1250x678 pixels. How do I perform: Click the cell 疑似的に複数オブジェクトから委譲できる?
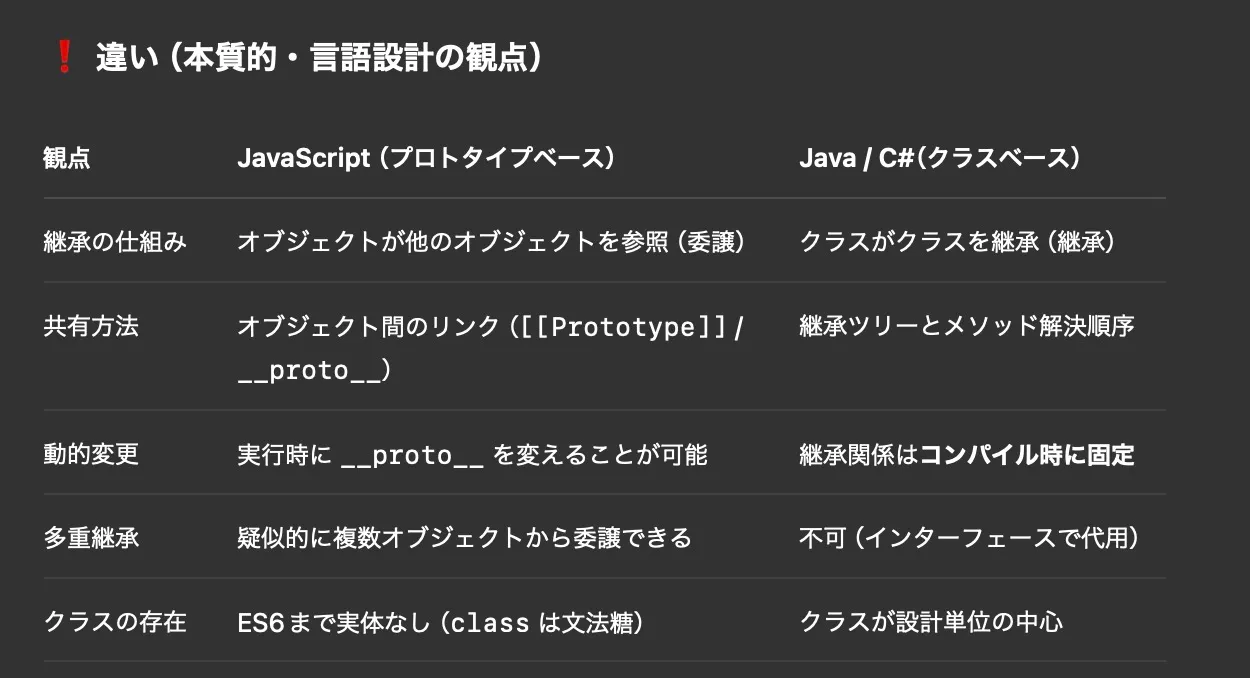[x=464, y=538]
